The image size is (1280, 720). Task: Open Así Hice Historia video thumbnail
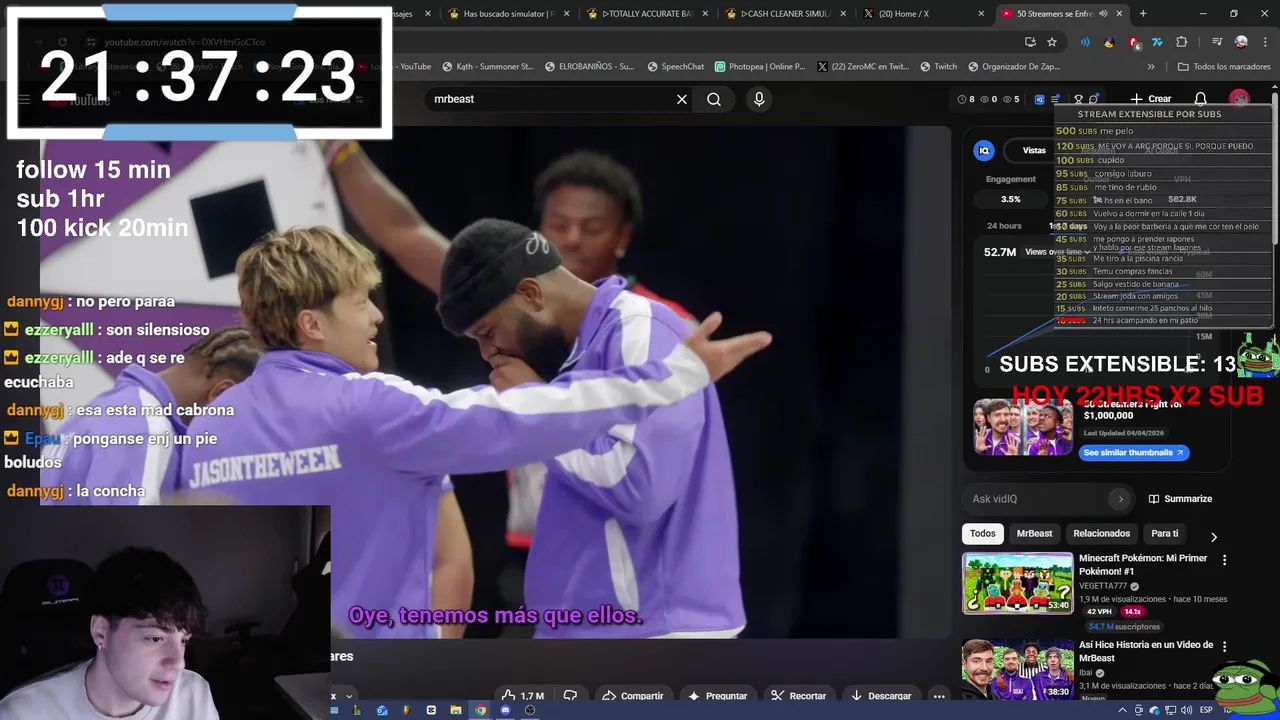pos(1017,670)
